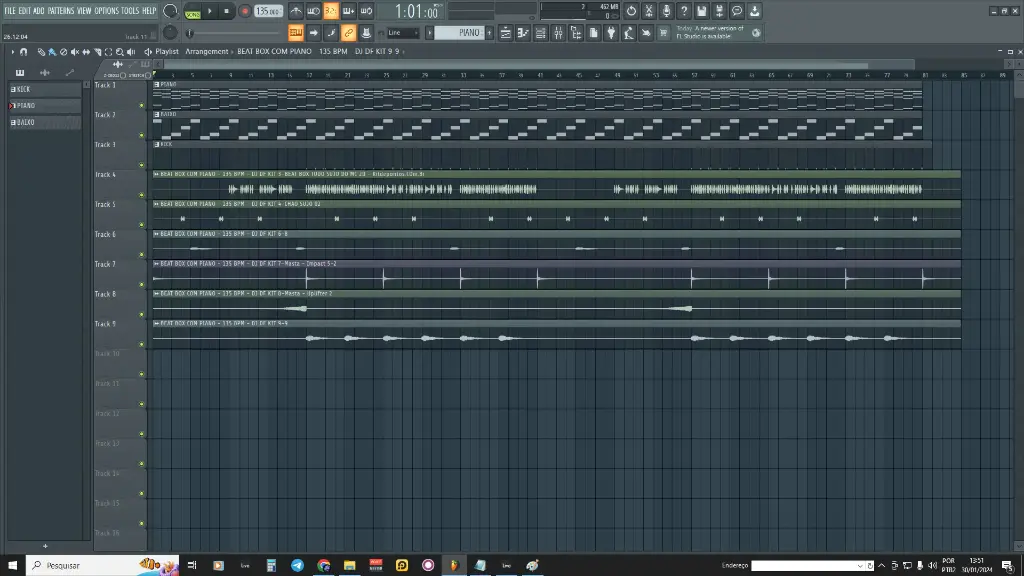Open undo history icon
1024x576 pixels.
[x=631, y=11]
